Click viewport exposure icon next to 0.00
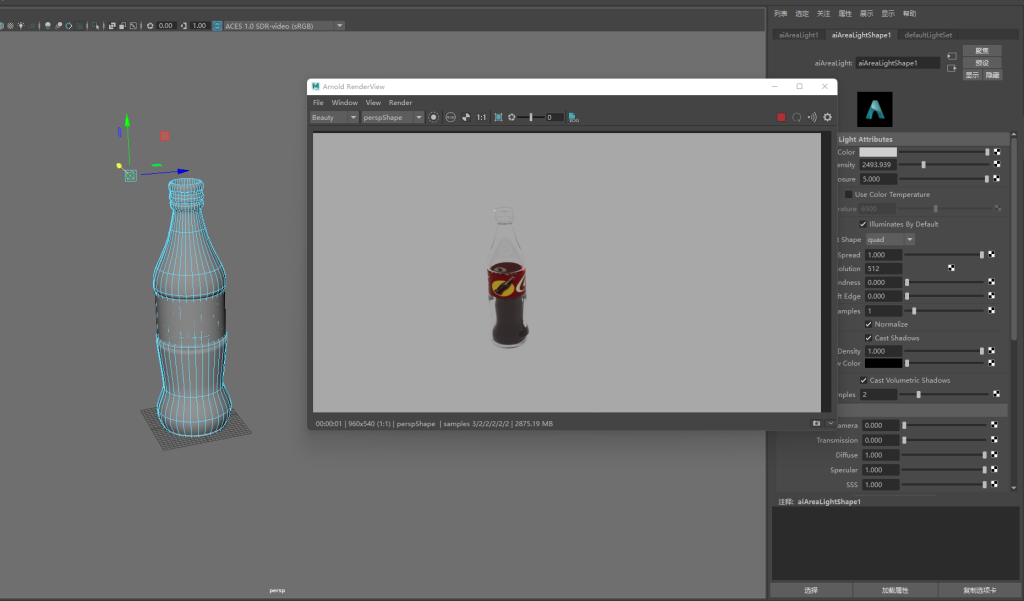Image resolution: width=1024 pixels, height=601 pixels. point(150,25)
